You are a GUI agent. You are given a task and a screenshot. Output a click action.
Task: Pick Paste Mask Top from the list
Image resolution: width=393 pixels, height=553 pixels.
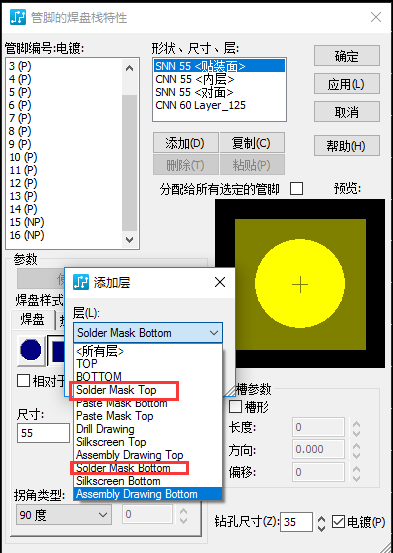148,416
